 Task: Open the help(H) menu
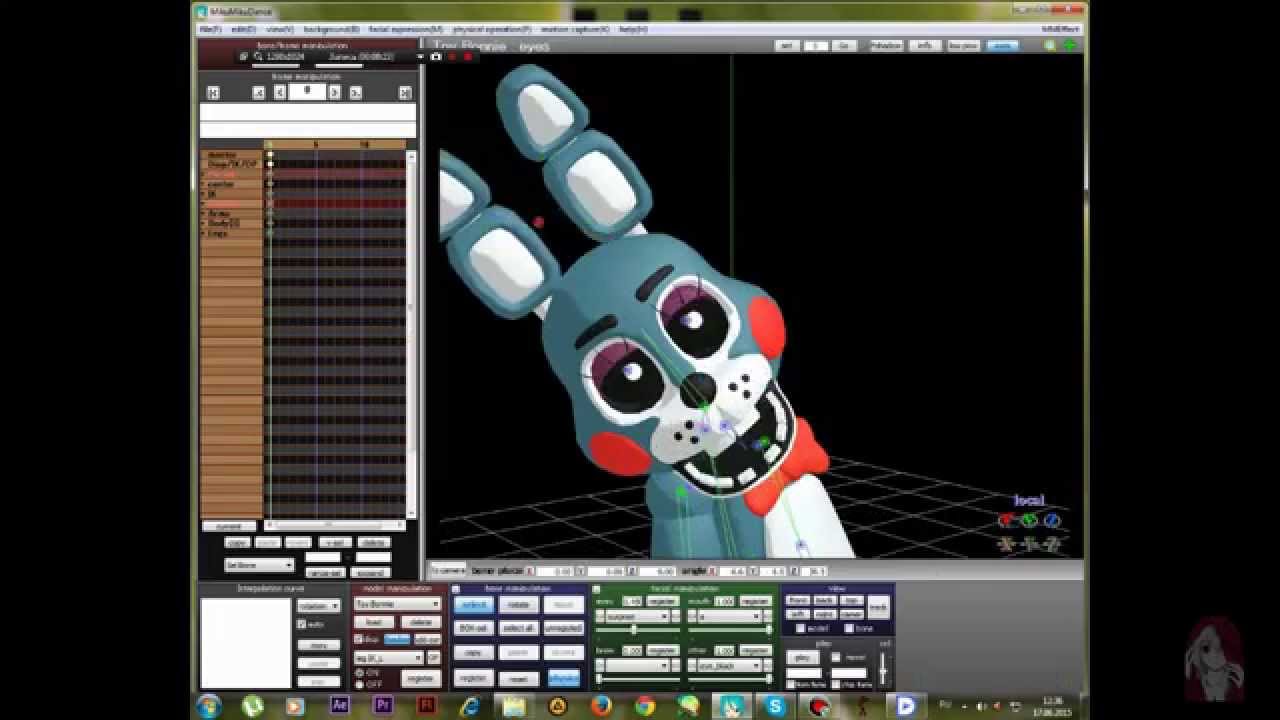[x=634, y=29]
